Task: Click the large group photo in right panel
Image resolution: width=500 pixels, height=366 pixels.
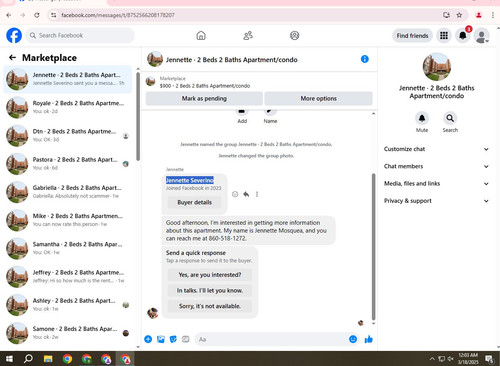Action: coord(437,67)
